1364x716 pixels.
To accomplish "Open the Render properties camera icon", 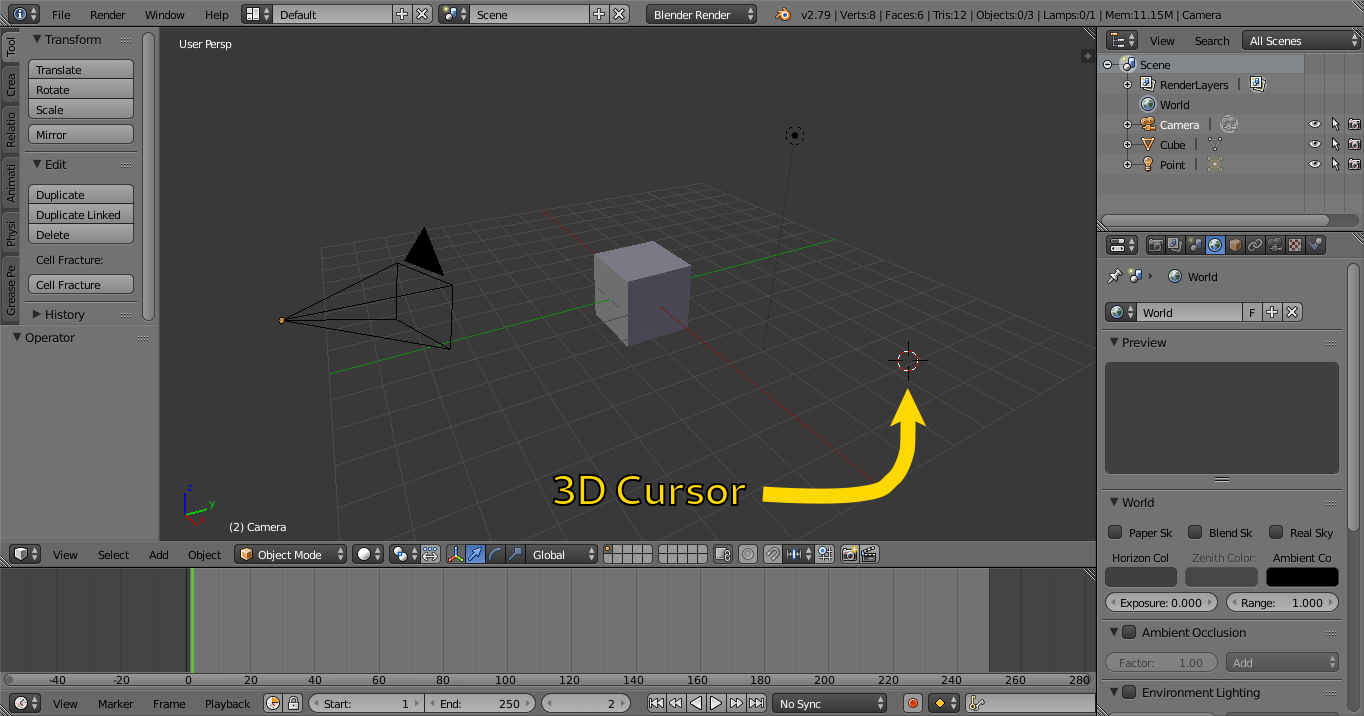I will pos(1155,245).
